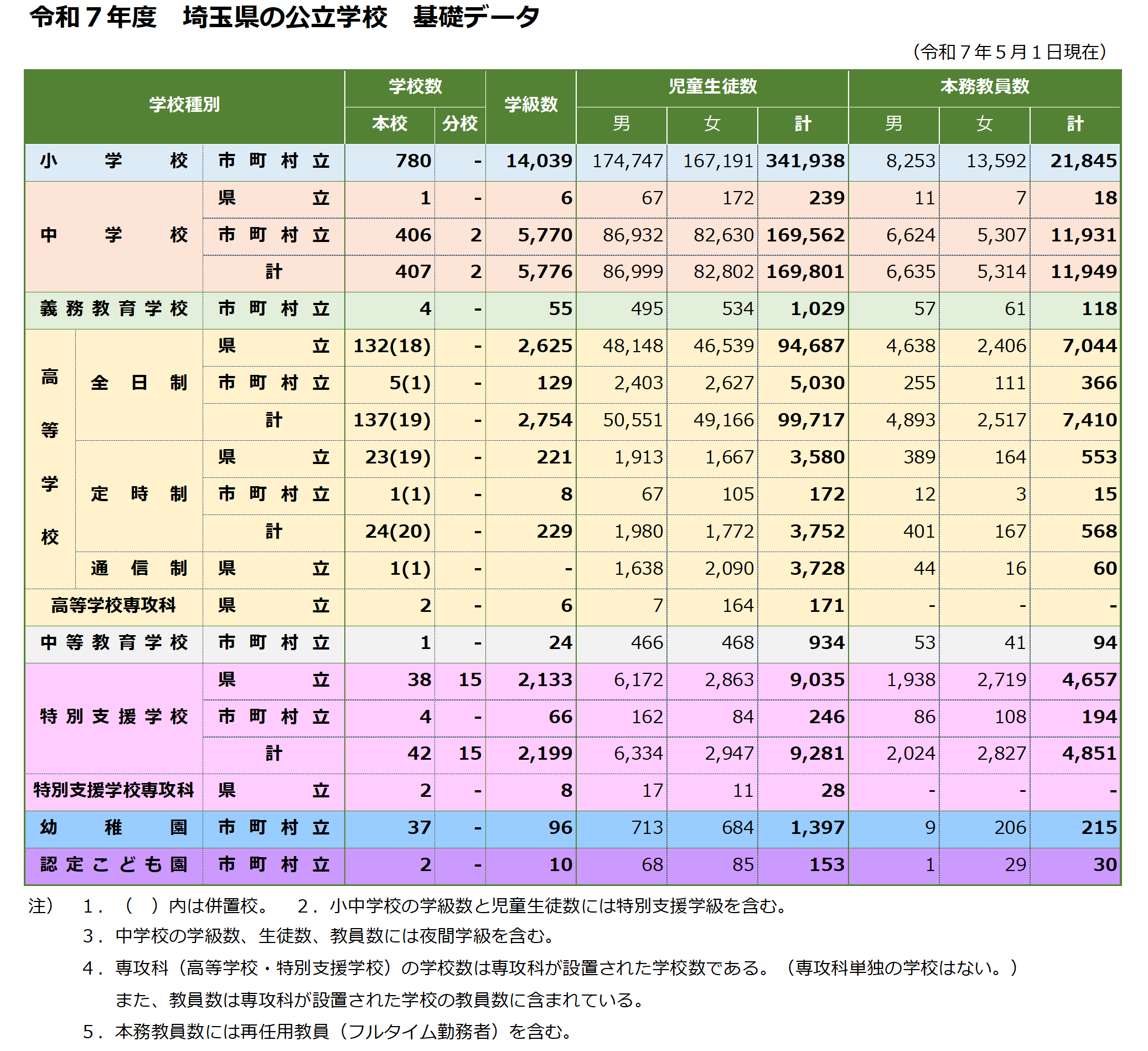Click footnote 5 about 再任用教員

pos(328,1032)
